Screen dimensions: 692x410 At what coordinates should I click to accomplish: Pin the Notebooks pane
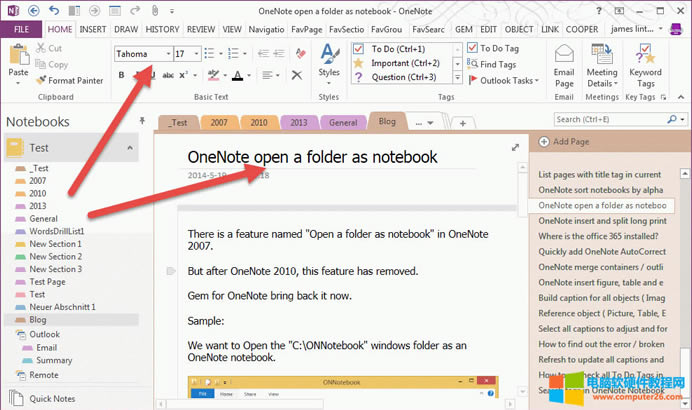[x=142, y=120]
